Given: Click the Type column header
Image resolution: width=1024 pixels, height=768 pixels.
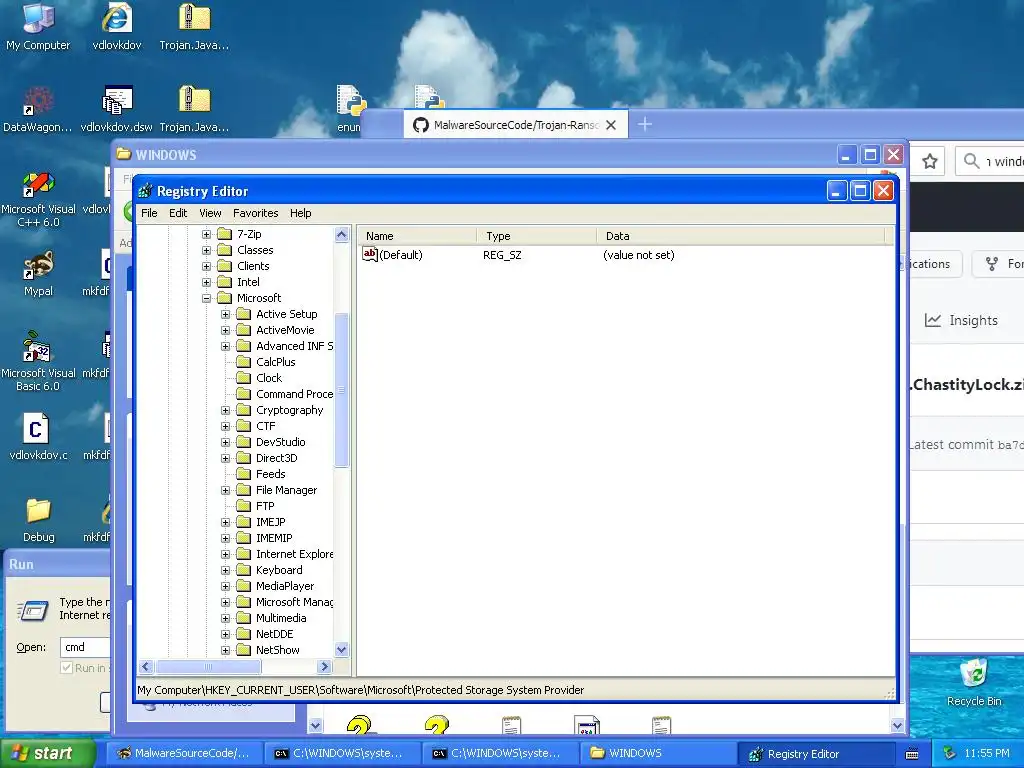Looking at the screenshot, I should click(537, 236).
